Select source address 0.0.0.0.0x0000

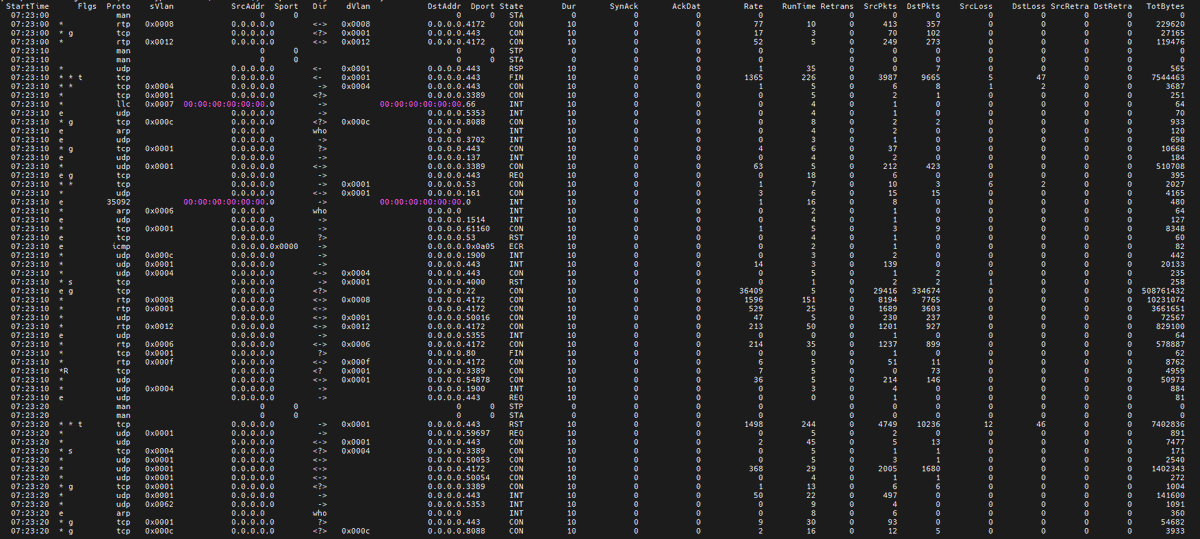(265, 245)
